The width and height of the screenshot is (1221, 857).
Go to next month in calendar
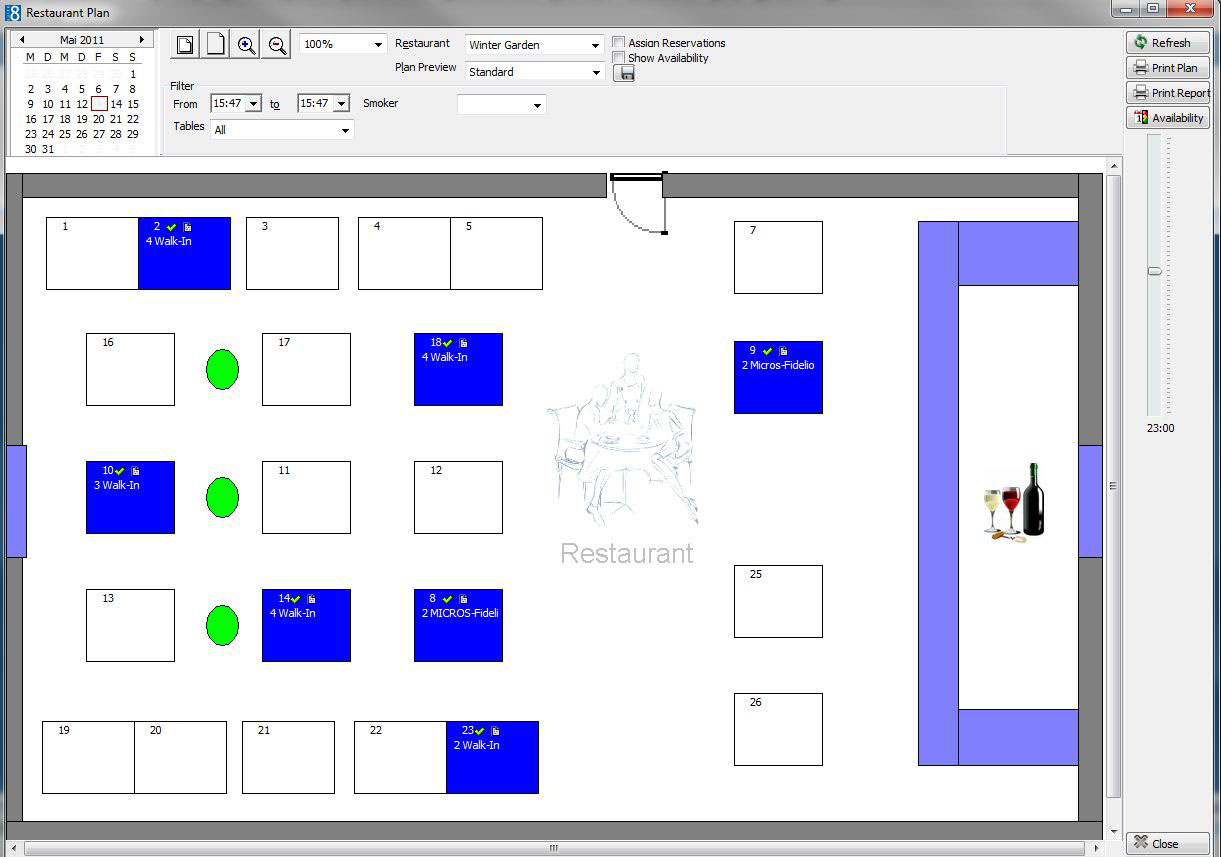coord(142,40)
